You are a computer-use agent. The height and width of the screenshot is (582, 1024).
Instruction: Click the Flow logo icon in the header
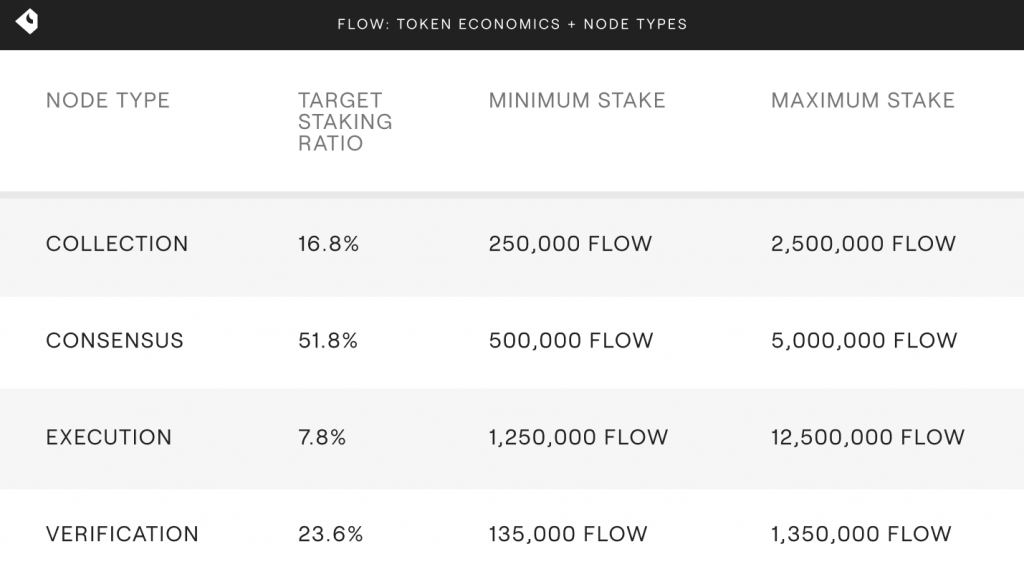[27, 22]
